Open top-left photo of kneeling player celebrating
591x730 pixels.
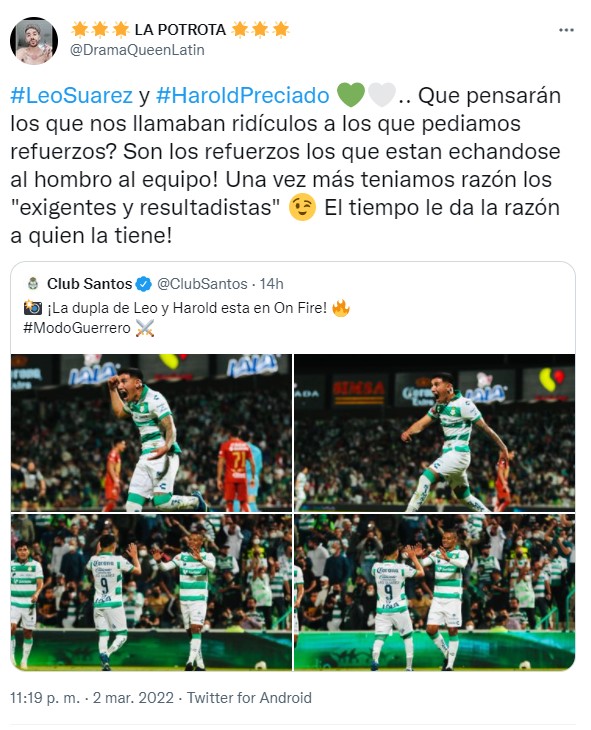(x=151, y=433)
